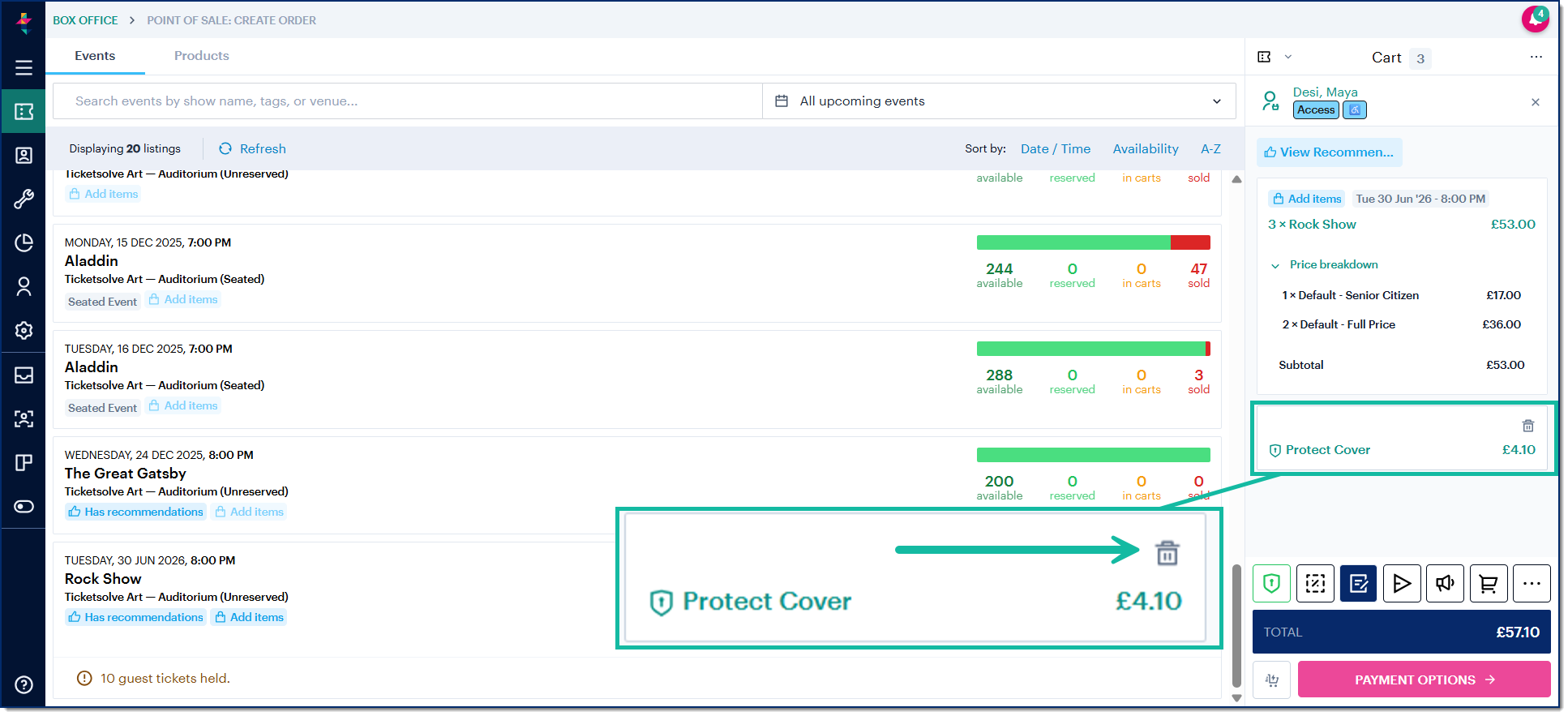
Task: Toggle the green shield protection button
Action: (1271, 583)
